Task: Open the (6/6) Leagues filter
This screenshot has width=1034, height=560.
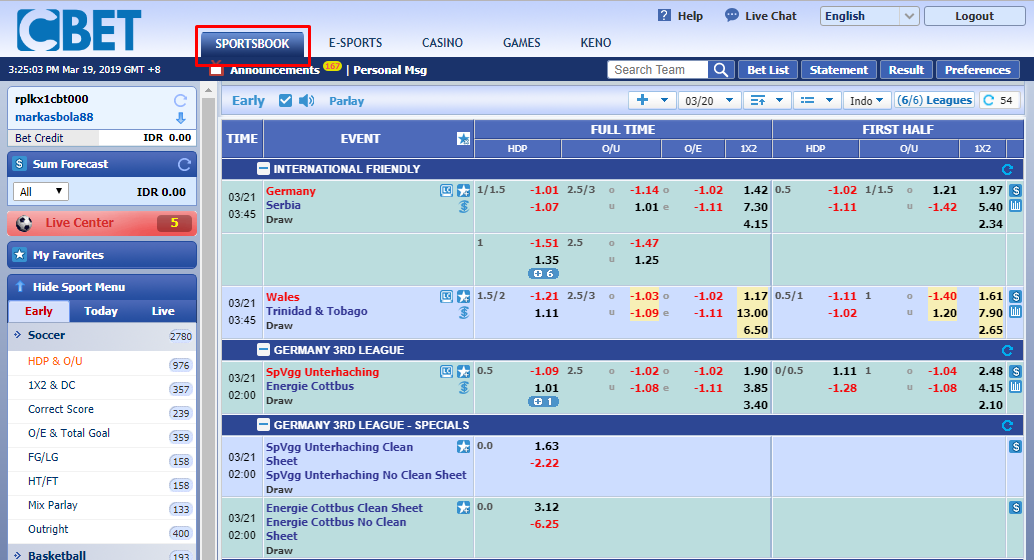Action: coord(934,100)
